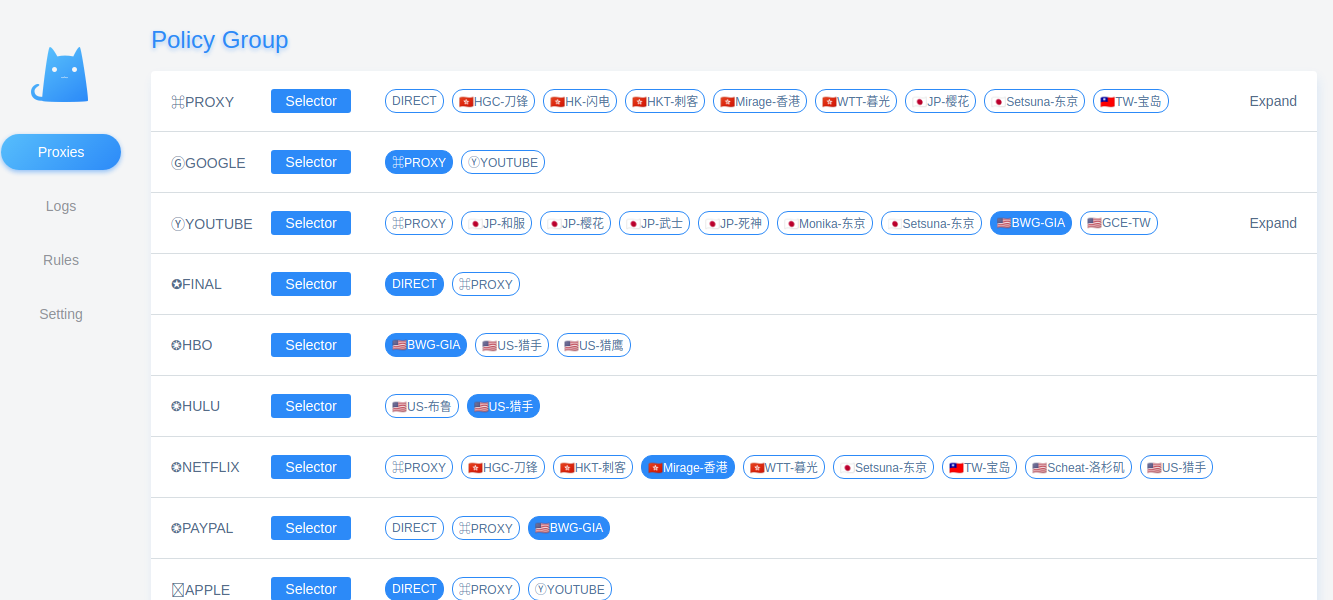Select YOUTUBE in the APPLE group

coord(570,589)
